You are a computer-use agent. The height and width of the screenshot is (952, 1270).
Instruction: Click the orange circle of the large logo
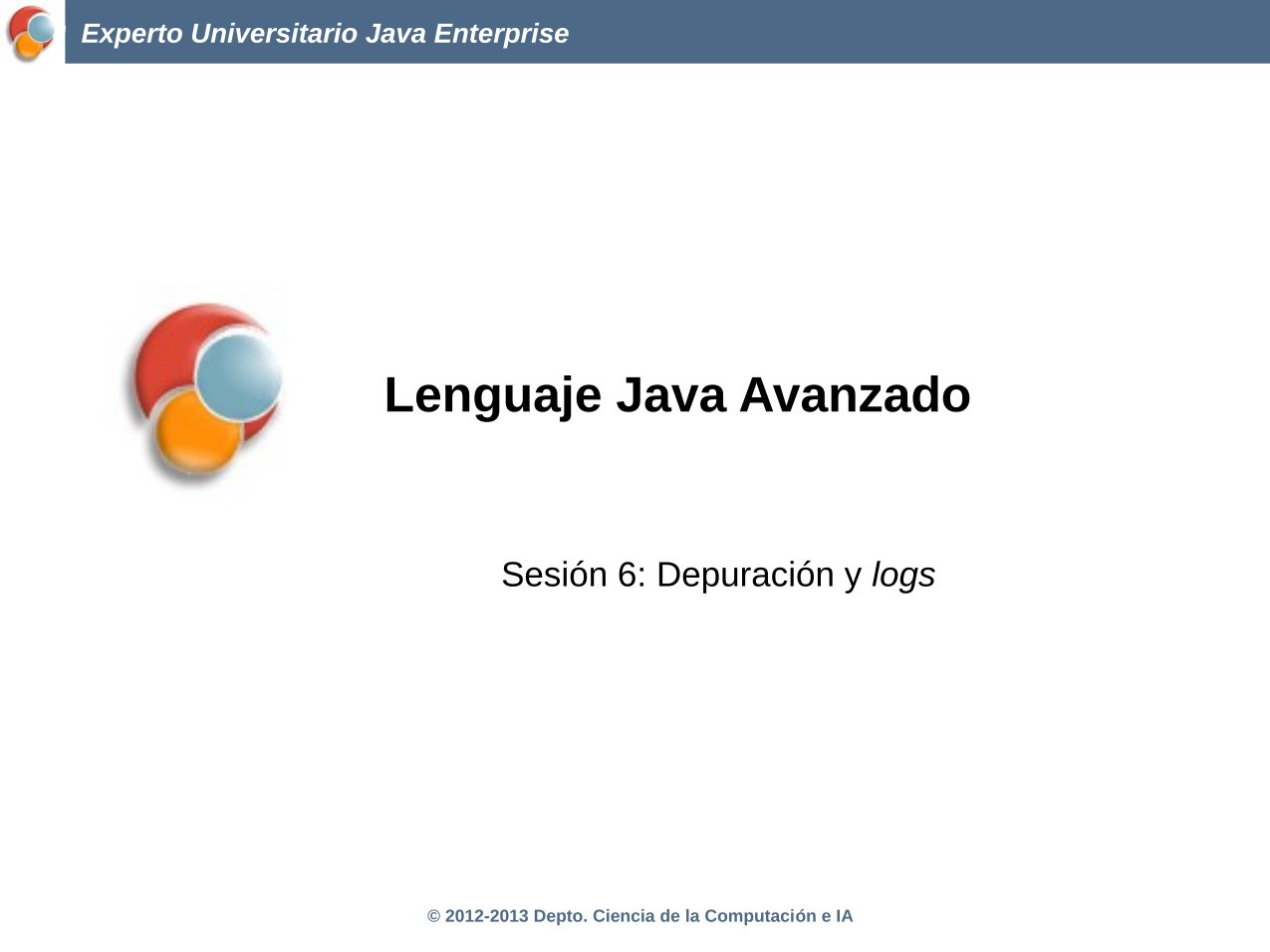pyautogui.click(x=195, y=436)
